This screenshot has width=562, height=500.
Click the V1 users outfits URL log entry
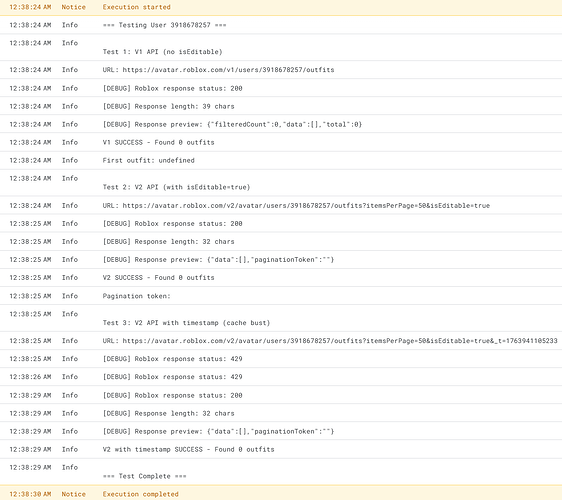[x=218, y=70]
